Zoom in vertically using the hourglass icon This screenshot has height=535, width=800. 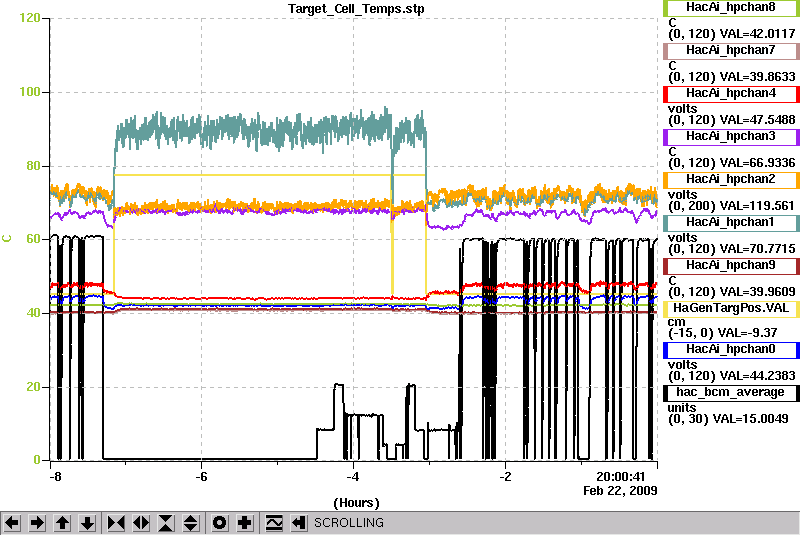pos(166,523)
